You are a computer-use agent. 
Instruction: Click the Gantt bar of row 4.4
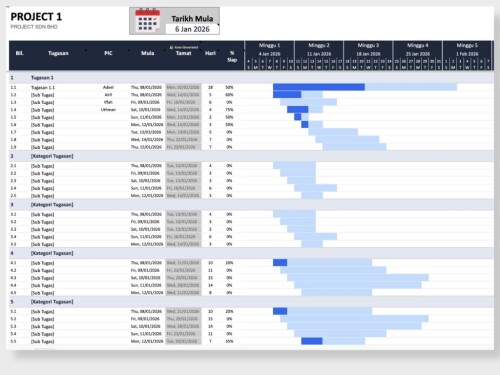pyautogui.click(x=358, y=285)
